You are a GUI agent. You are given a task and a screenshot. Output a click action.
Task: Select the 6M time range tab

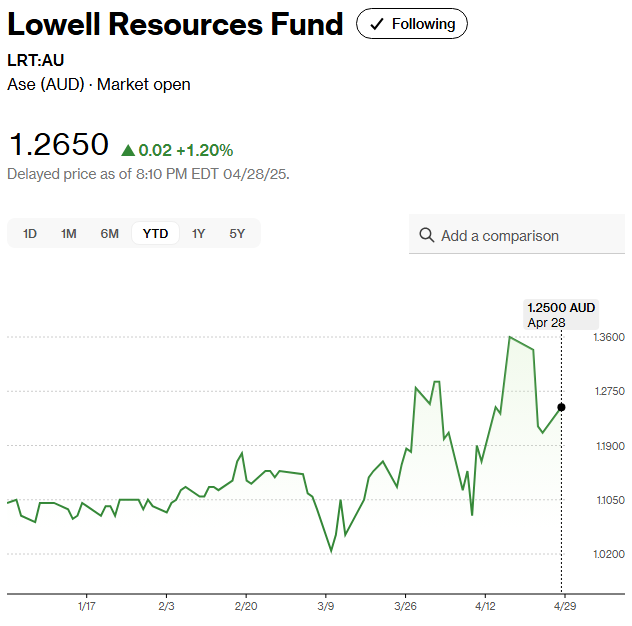(x=109, y=233)
